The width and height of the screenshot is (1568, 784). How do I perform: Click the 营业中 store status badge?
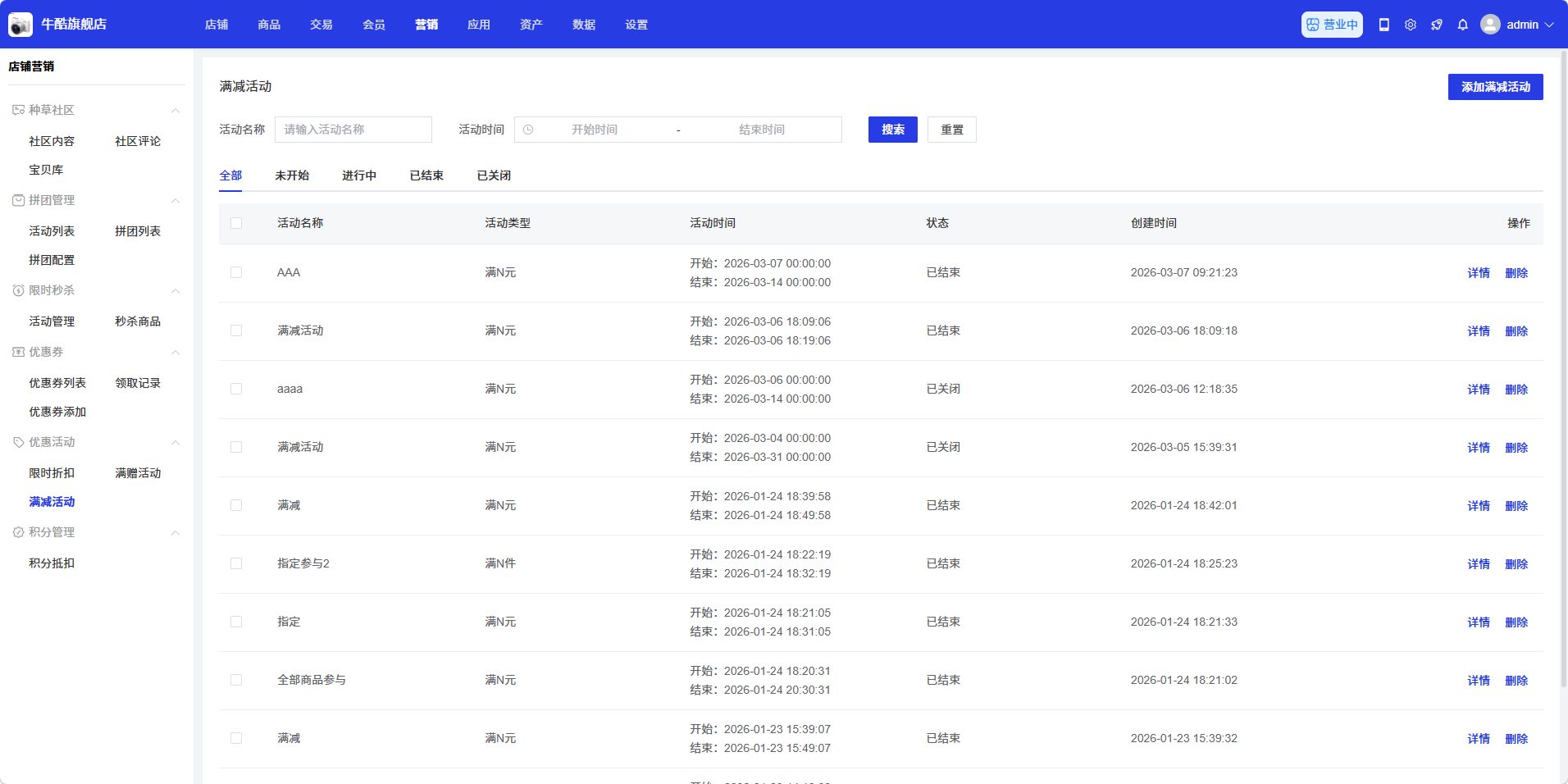click(x=1332, y=25)
